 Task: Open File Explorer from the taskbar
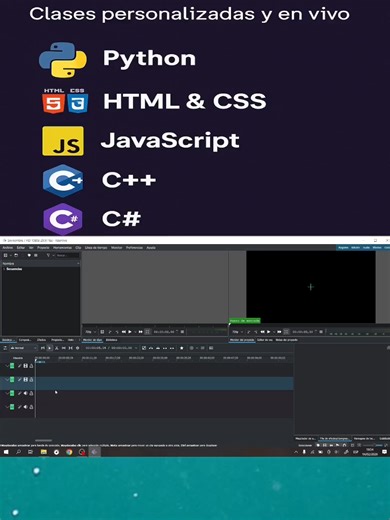pos(44,452)
